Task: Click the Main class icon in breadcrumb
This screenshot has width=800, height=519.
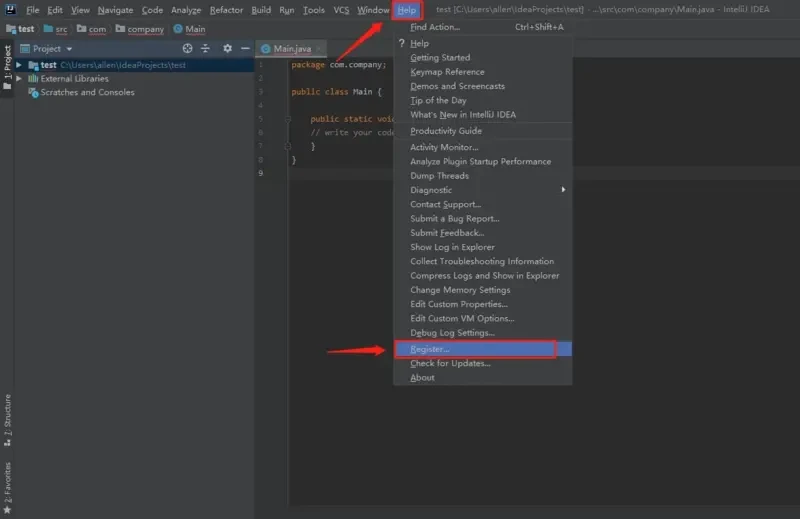Action: (178, 29)
